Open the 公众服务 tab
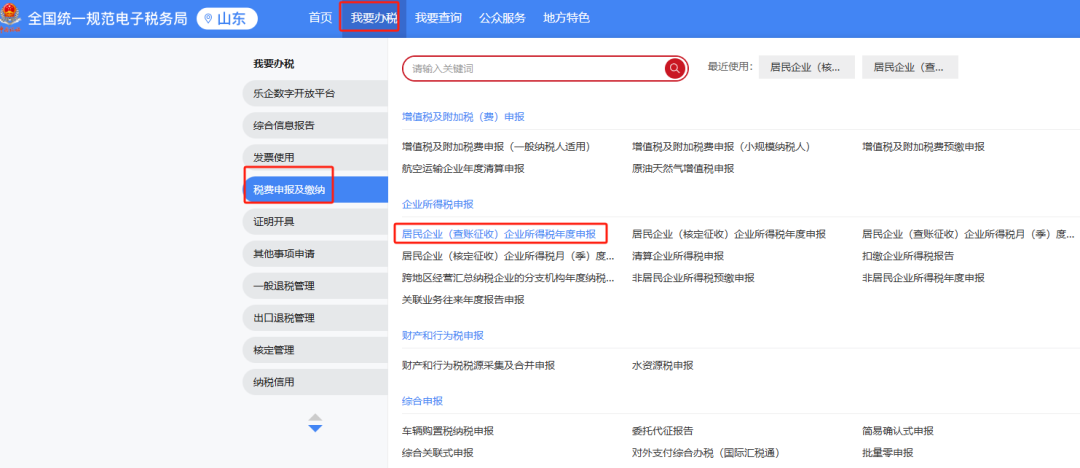The image size is (1080, 468). click(502, 19)
